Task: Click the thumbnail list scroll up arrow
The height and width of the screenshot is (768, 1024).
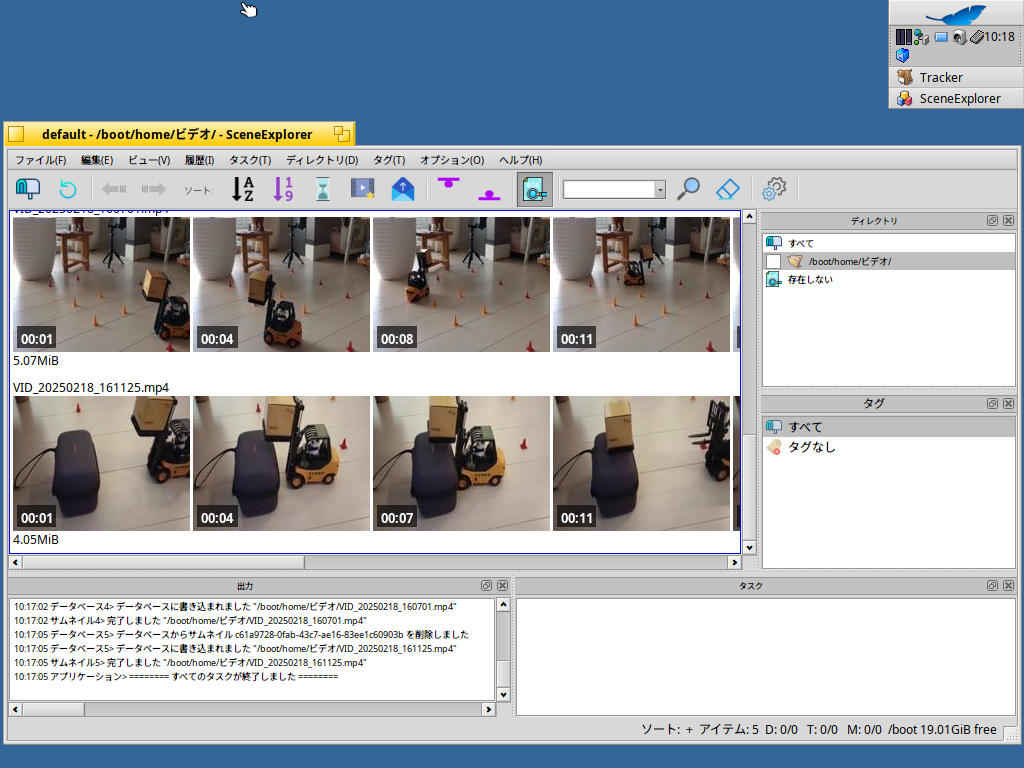Action: (x=749, y=216)
